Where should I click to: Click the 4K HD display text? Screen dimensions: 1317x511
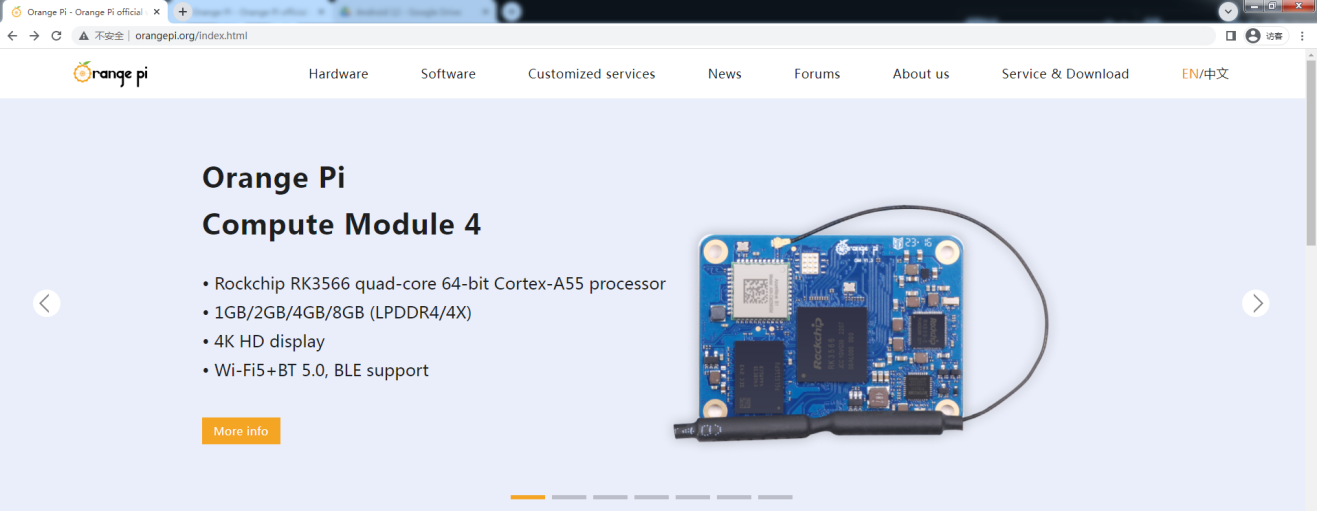click(263, 341)
